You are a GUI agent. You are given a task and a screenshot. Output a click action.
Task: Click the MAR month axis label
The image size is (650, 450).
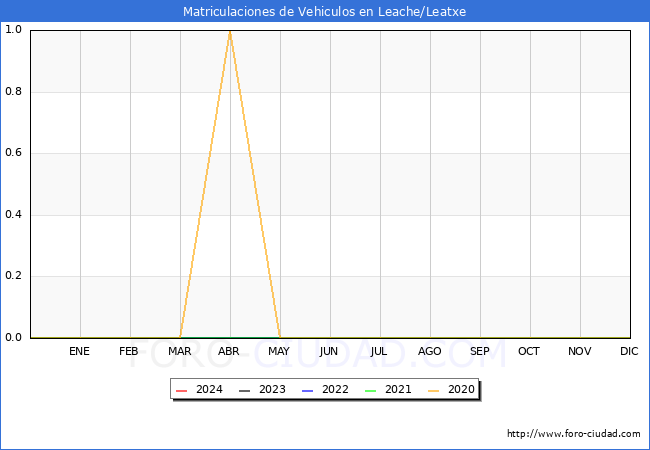179,351
